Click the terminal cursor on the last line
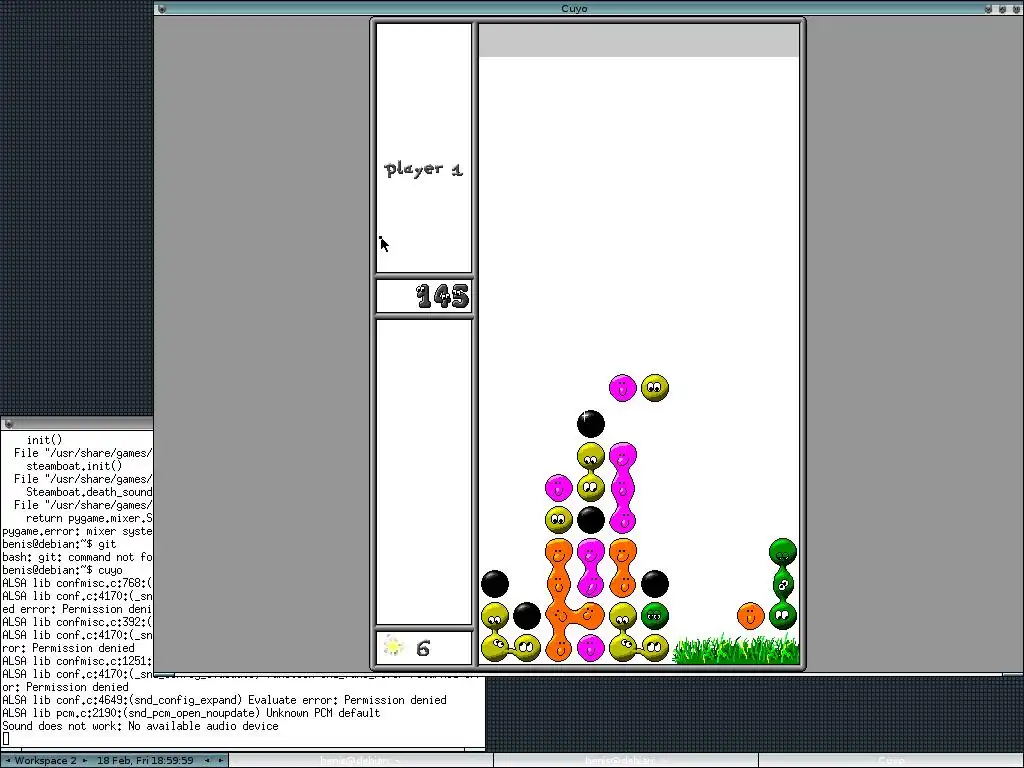Image resolution: width=1024 pixels, height=768 pixels. (x=6, y=739)
